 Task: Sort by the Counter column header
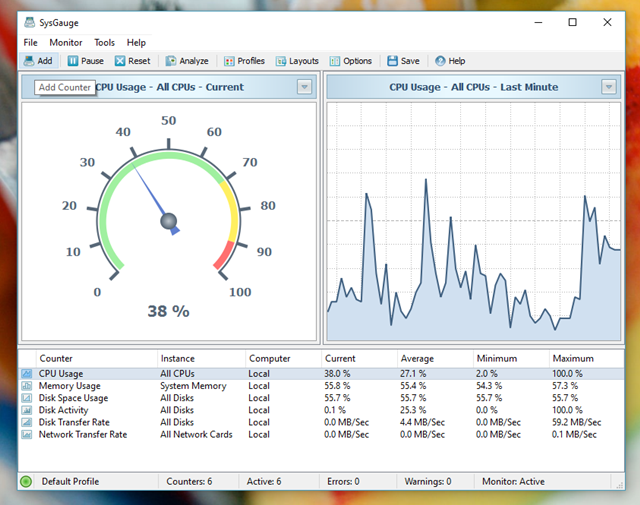point(97,358)
